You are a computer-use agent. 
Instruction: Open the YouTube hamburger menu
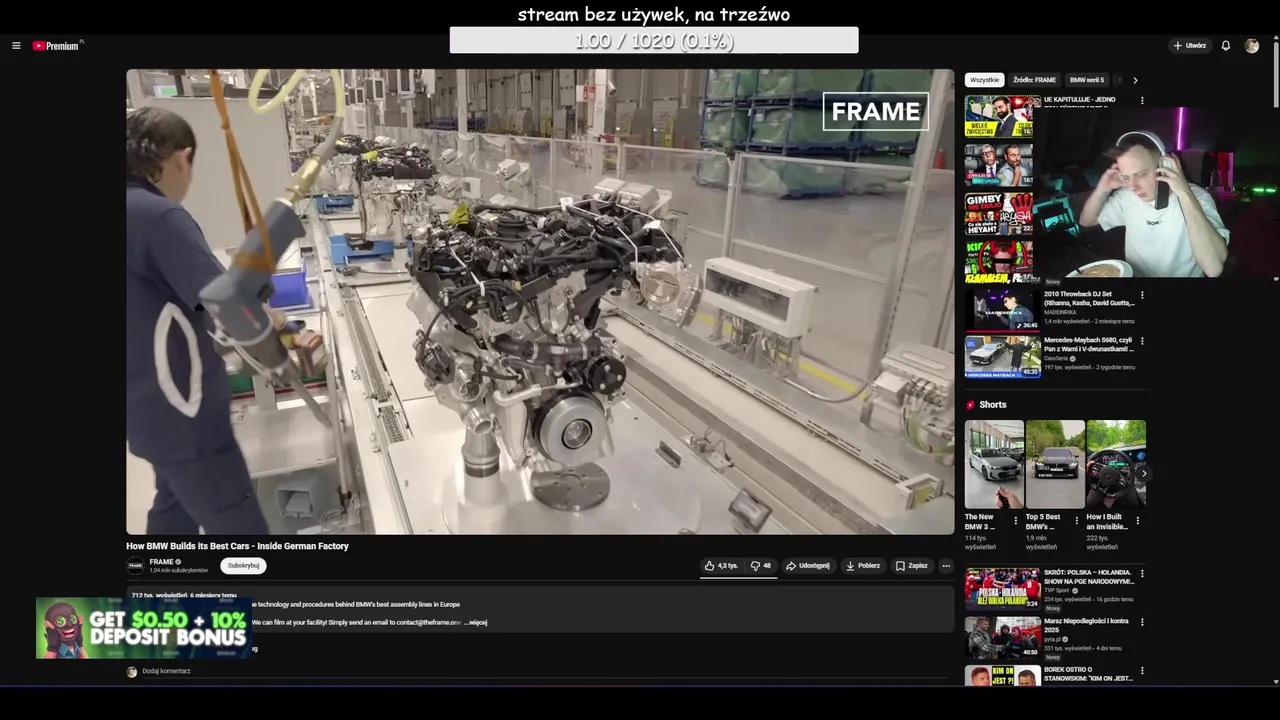(16, 46)
